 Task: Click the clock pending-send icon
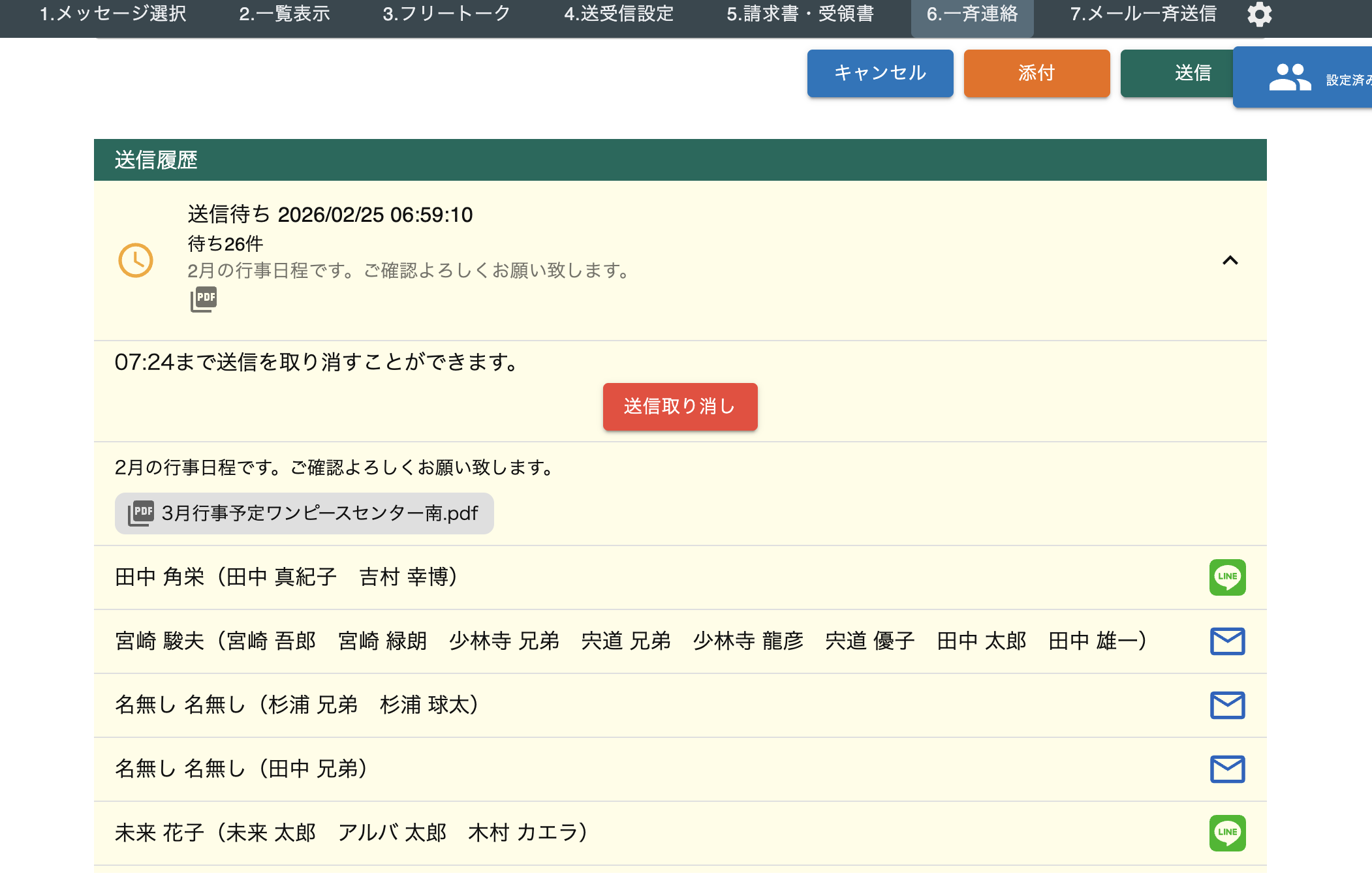(x=136, y=260)
